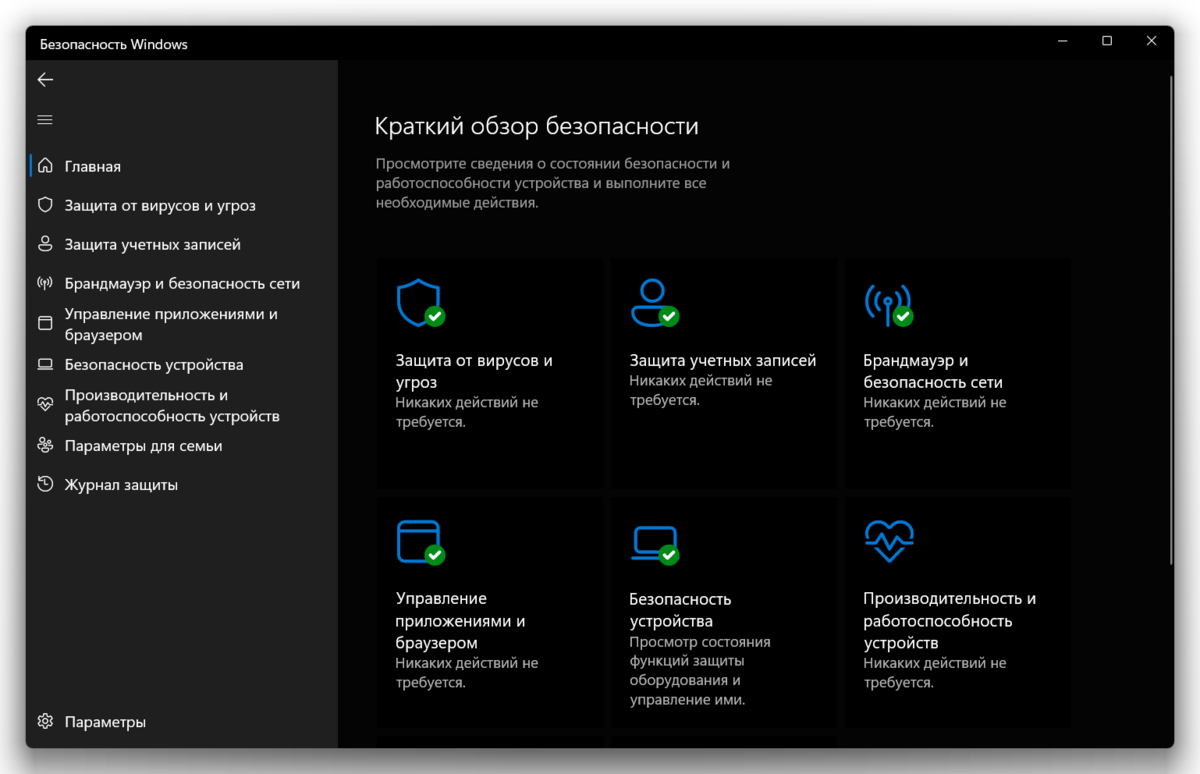Click the large window icon on the app control card
Image resolution: width=1200 pixels, height=774 pixels.
[420, 542]
